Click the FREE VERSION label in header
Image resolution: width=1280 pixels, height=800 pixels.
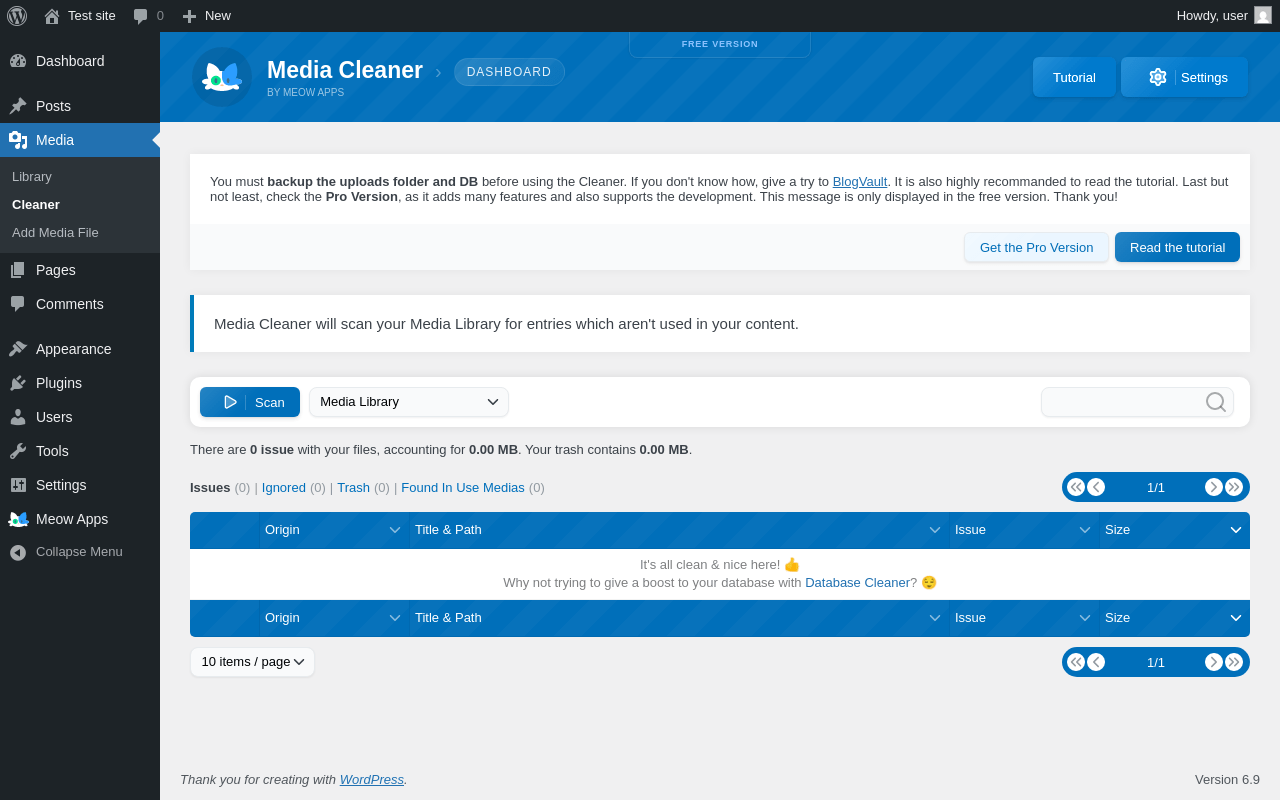tap(720, 44)
